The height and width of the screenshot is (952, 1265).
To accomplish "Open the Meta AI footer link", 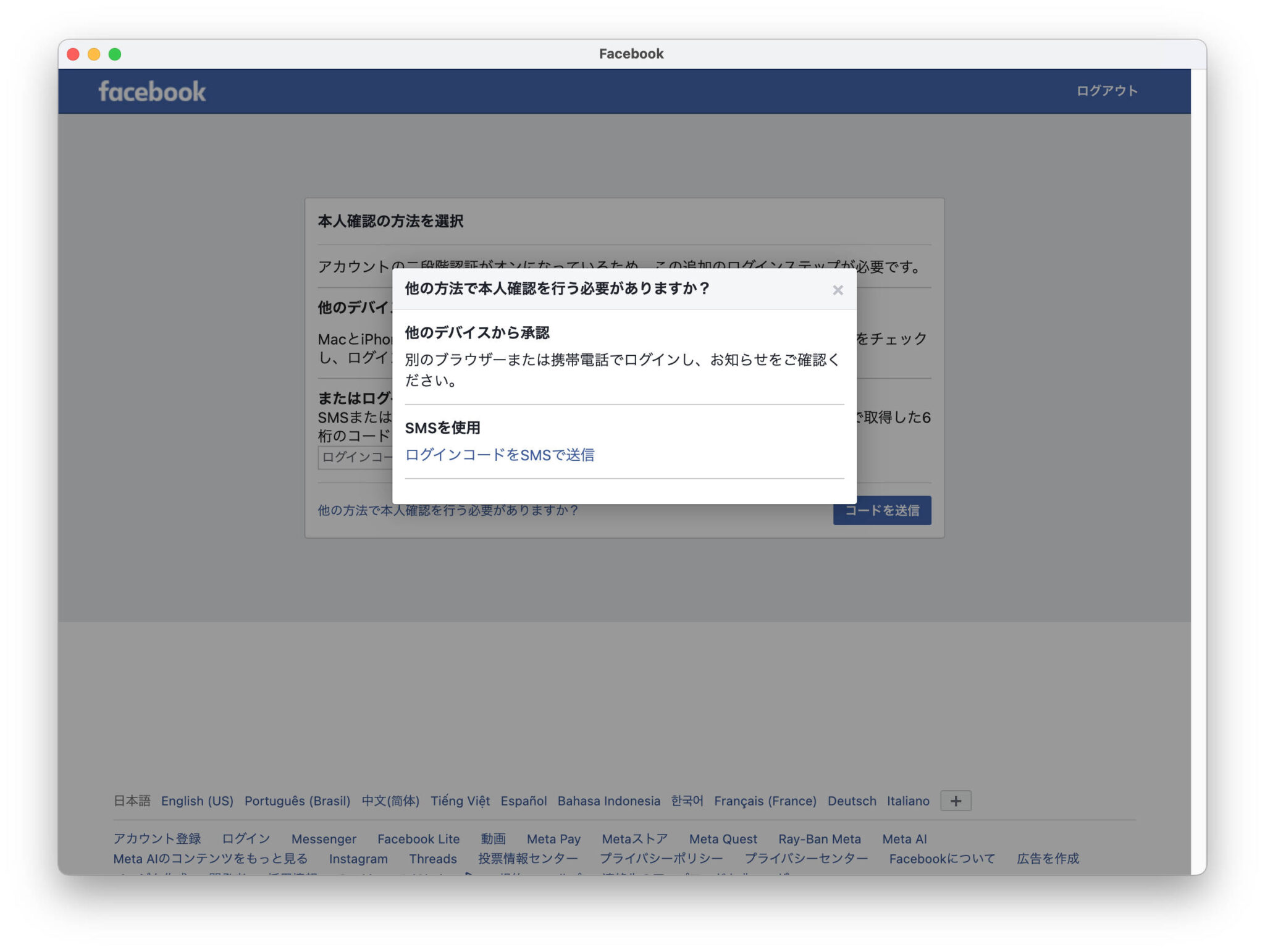I will click(904, 839).
